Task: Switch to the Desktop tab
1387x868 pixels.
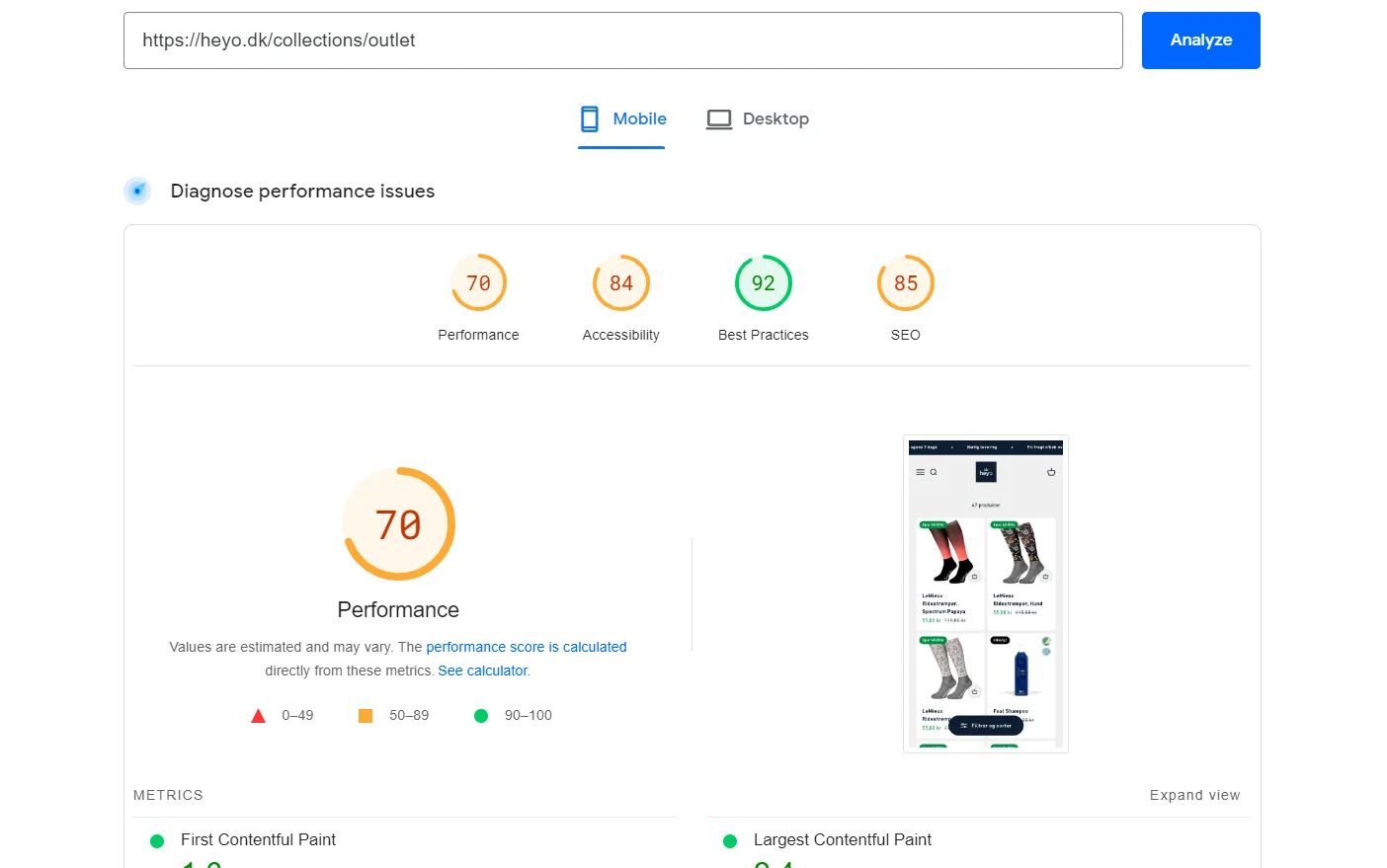Action: tap(758, 119)
